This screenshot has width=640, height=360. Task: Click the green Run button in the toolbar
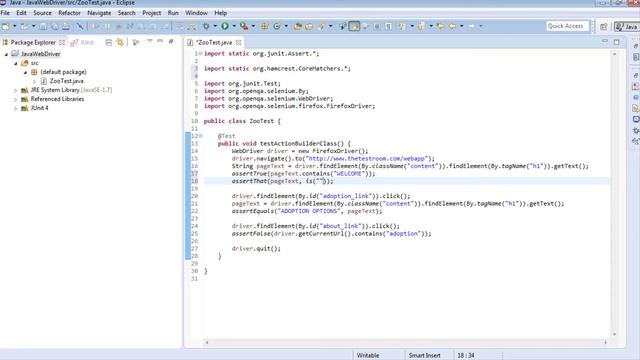point(225,26)
